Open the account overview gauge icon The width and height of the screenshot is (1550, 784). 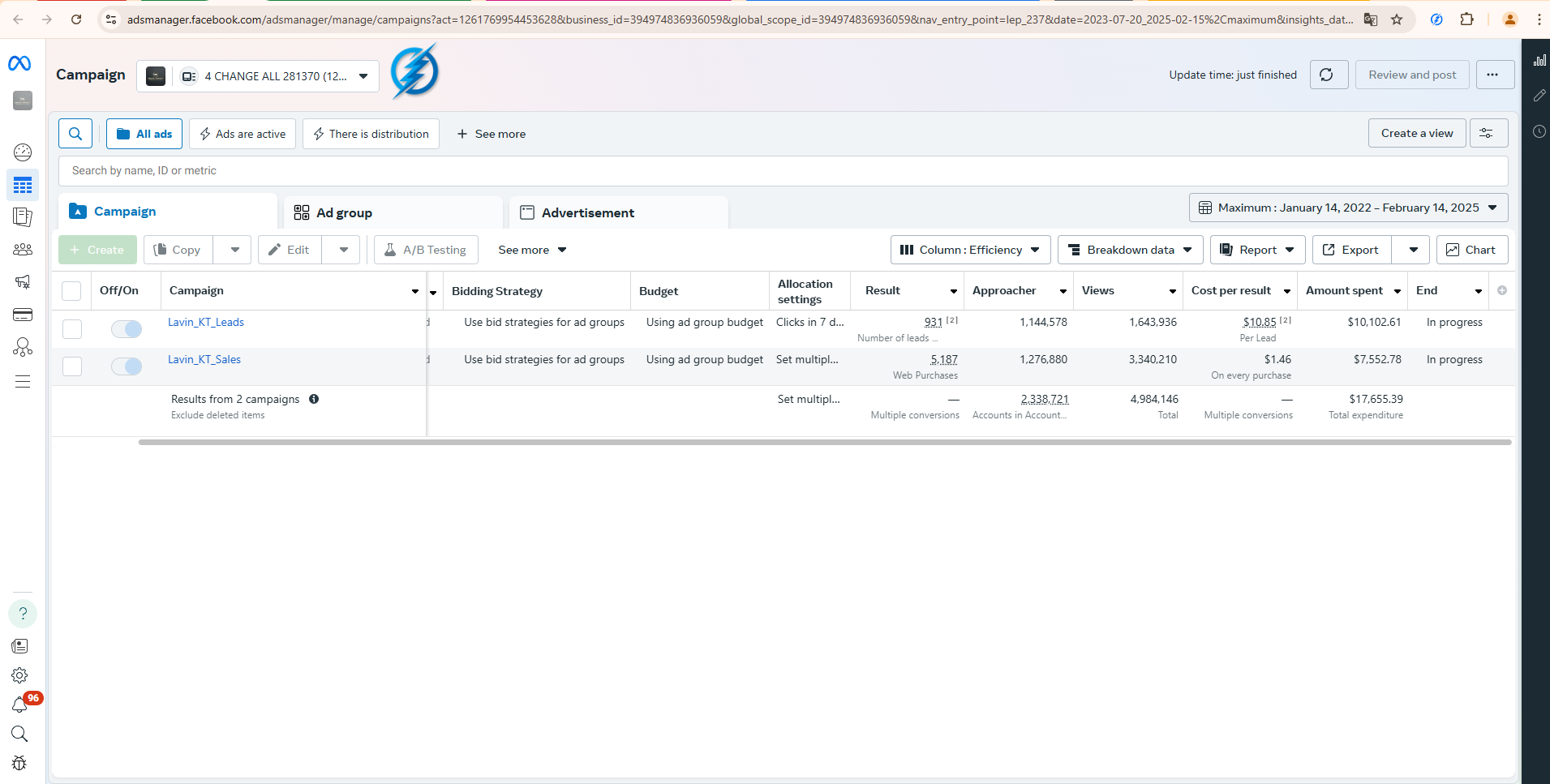(x=23, y=152)
